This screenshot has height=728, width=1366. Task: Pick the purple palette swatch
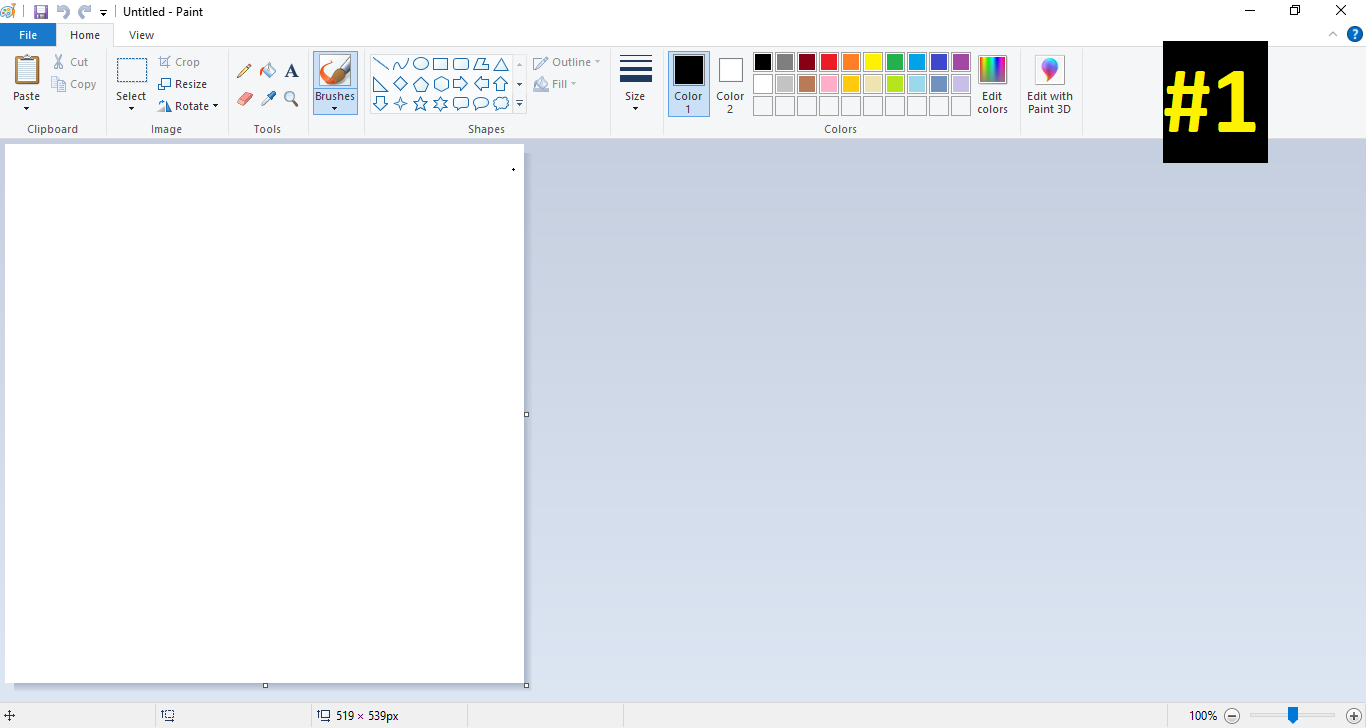click(961, 62)
